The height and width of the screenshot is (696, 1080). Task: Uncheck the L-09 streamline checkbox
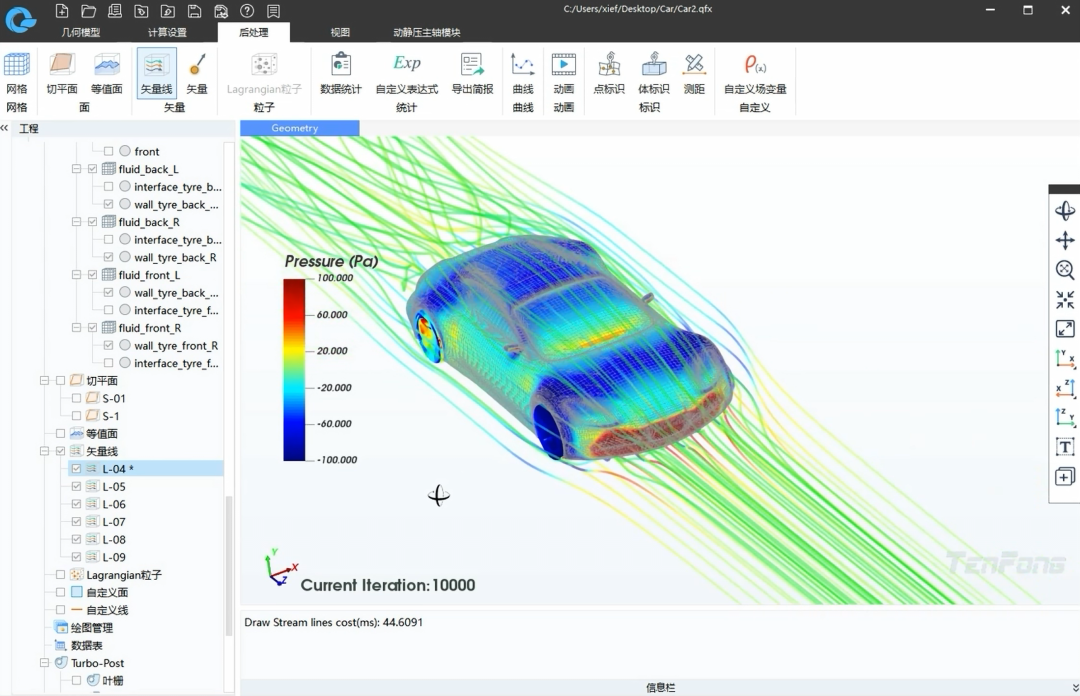click(x=76, y=557)
